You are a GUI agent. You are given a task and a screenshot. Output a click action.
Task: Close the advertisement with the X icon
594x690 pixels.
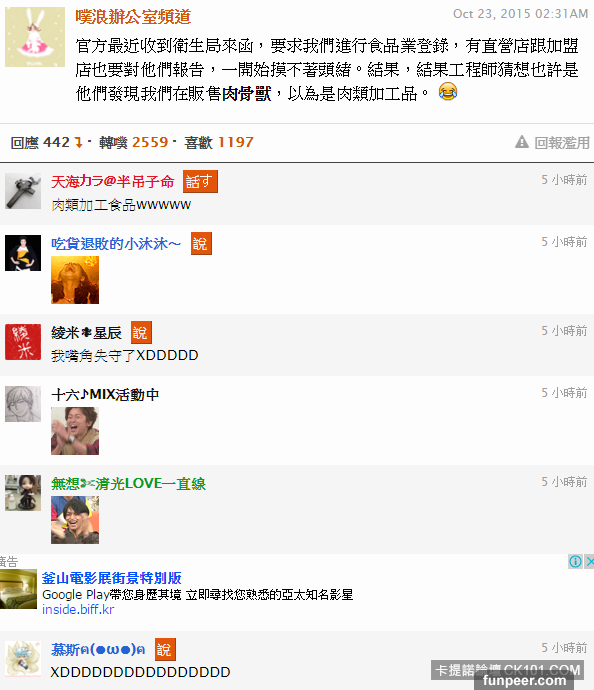(x=589, y=562)
